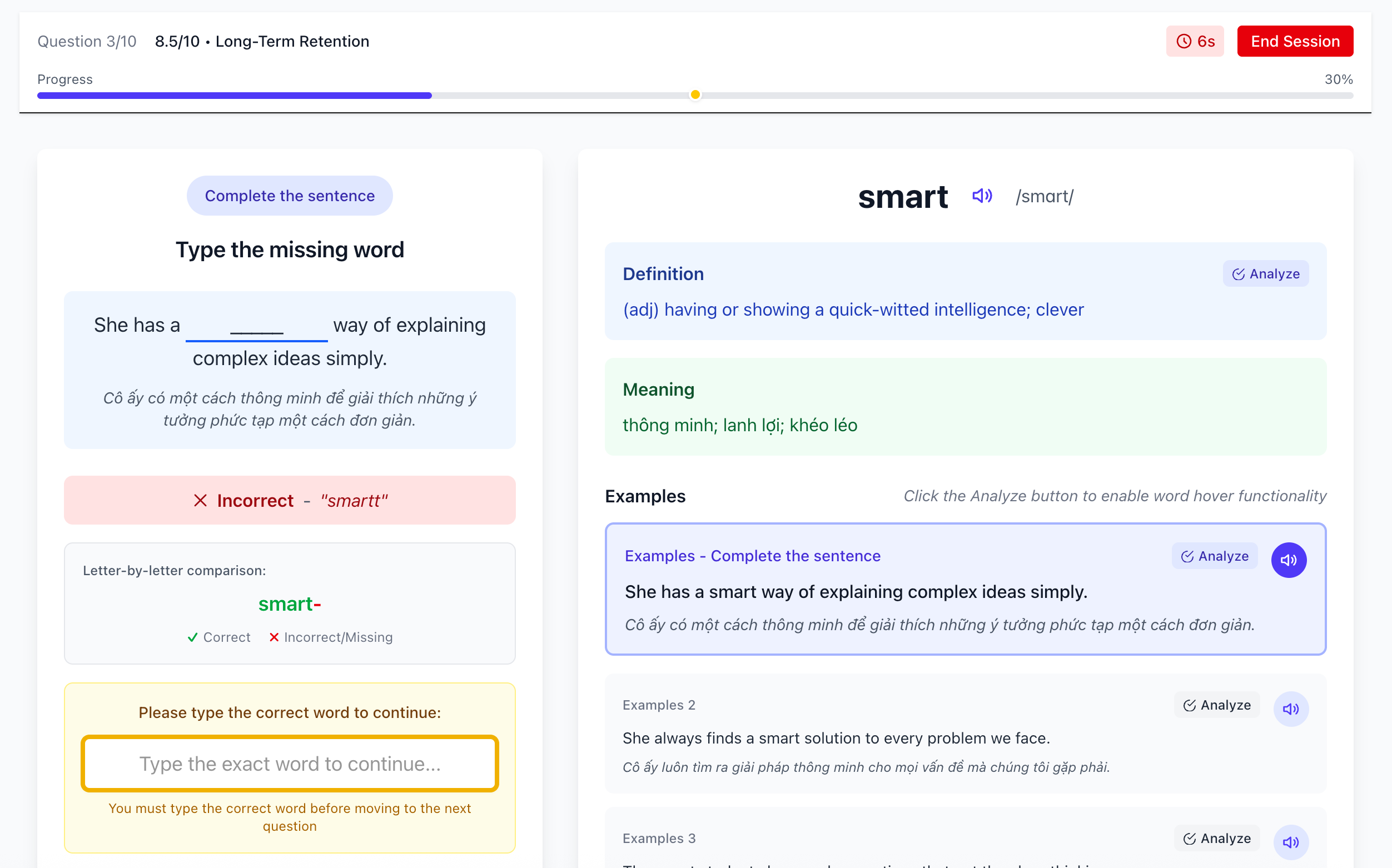Image resolution: width=1392 pixels, height=868 pixels.
Task: Play pronunciation audio for the word smart
Action: click(982, 196)
